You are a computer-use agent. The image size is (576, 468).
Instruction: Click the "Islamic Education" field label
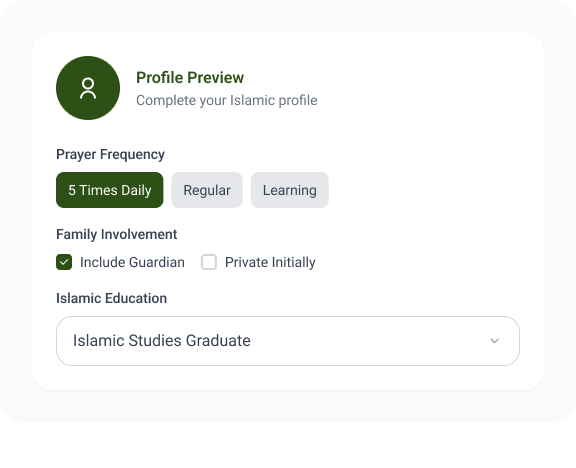click(x=111, y=298)
